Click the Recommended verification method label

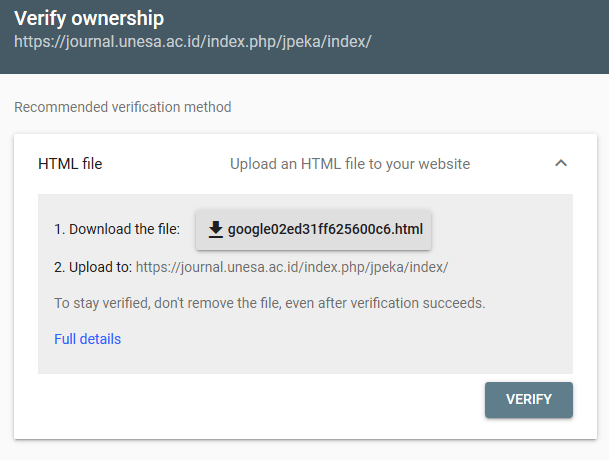coord(122,107)
